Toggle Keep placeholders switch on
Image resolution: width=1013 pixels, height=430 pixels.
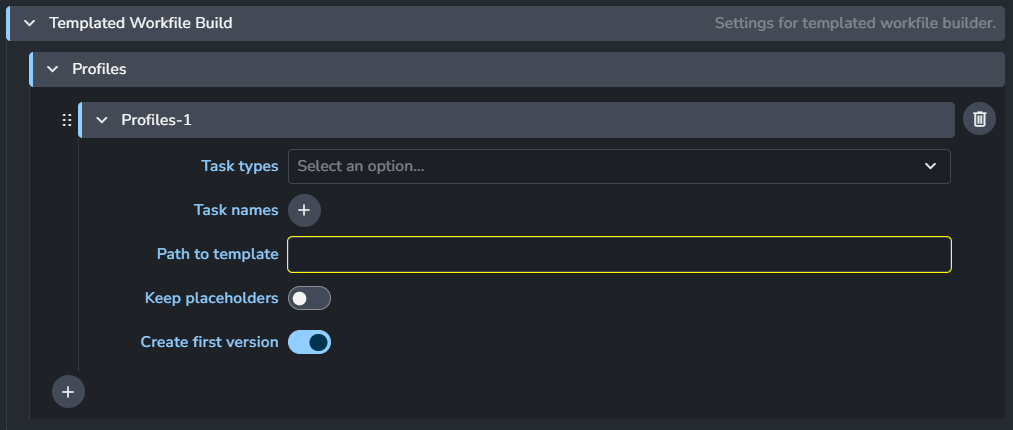tap(309, 298)
